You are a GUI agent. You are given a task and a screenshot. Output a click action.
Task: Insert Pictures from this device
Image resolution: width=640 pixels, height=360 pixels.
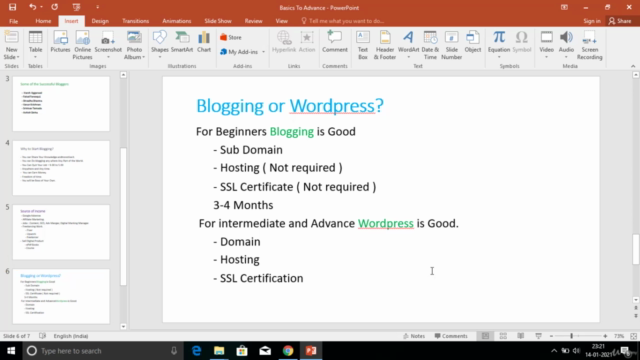[x=60, y=42]
